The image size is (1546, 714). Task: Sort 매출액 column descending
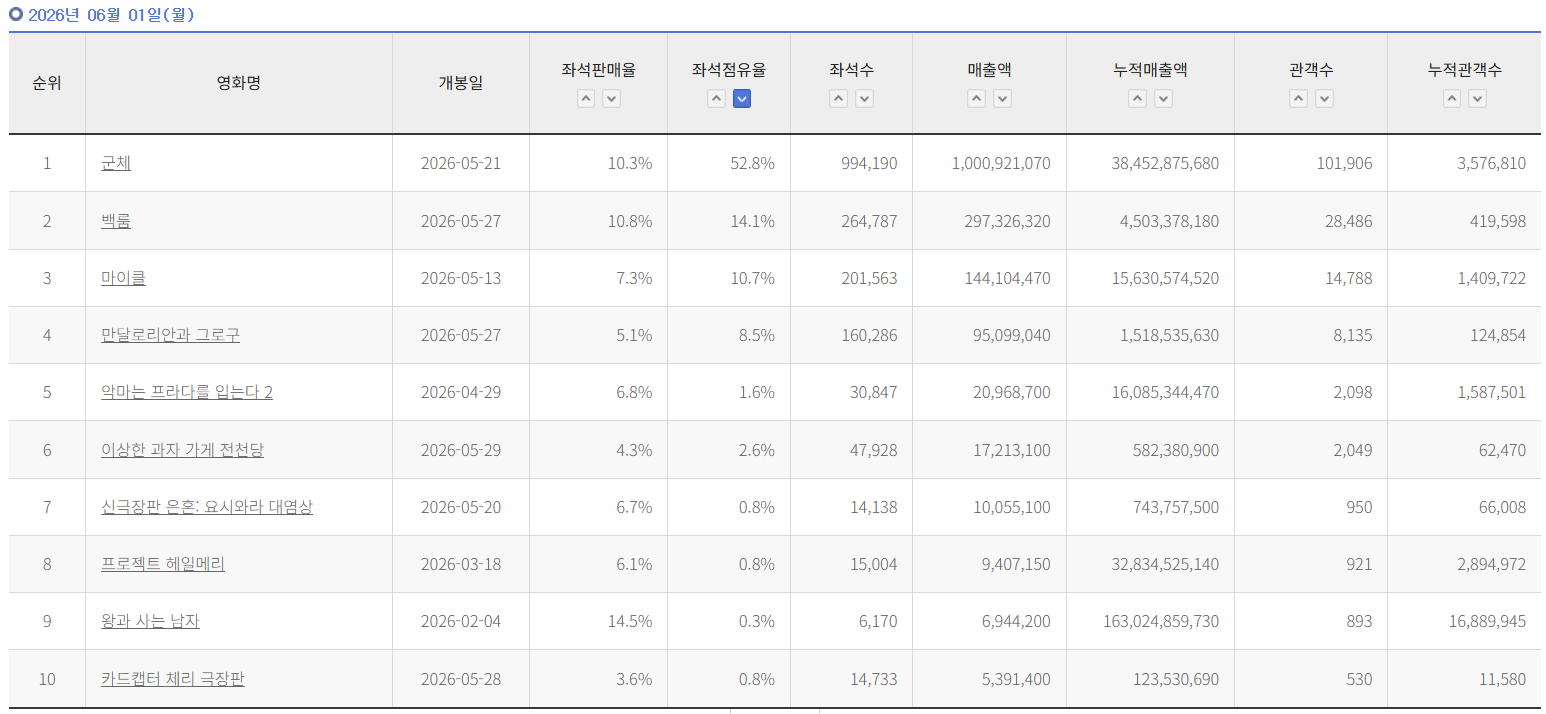coord(1003,99)
